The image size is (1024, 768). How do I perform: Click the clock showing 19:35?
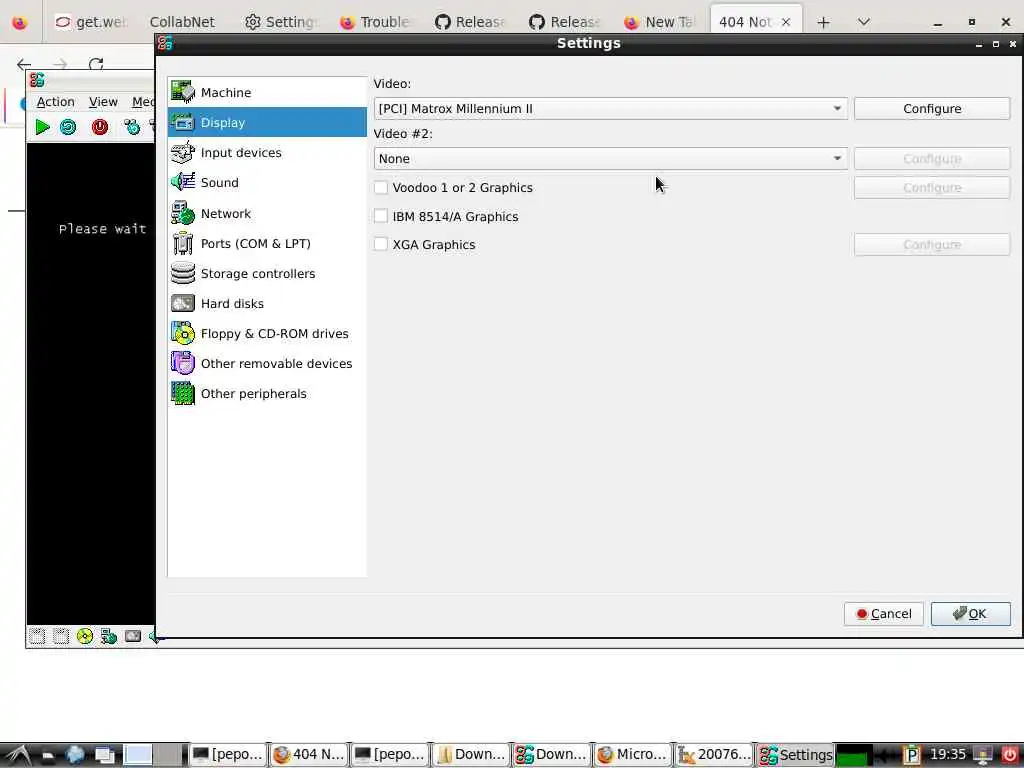(948, 754)
